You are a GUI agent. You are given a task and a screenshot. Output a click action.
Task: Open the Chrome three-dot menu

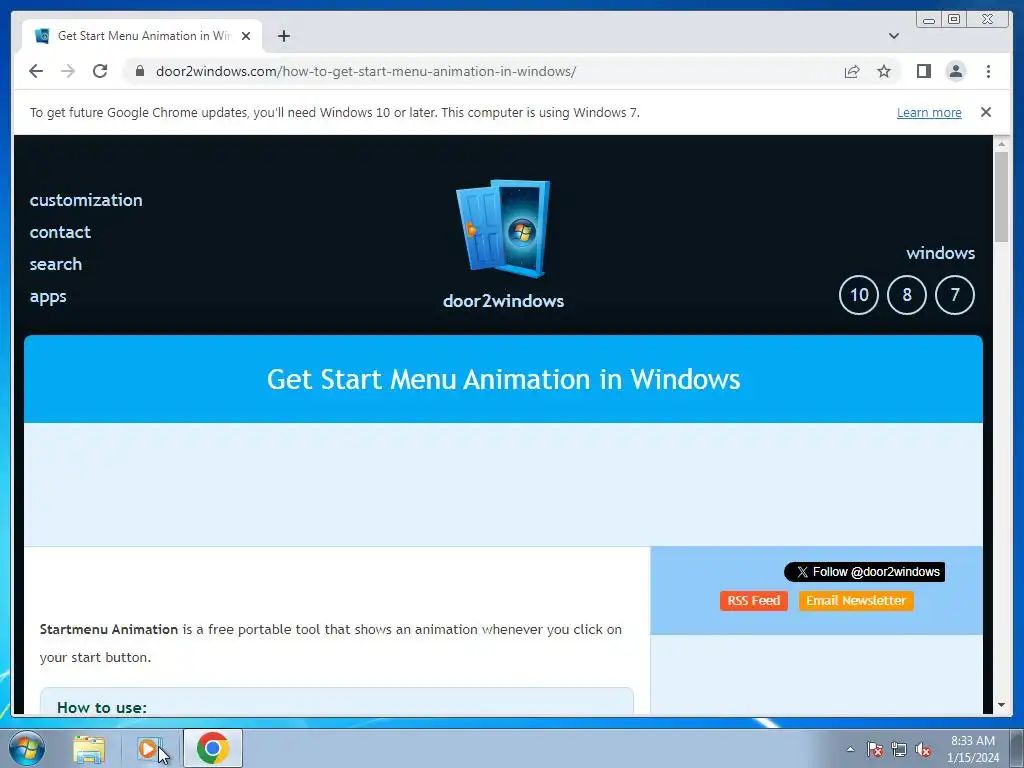tap(988, 71)
